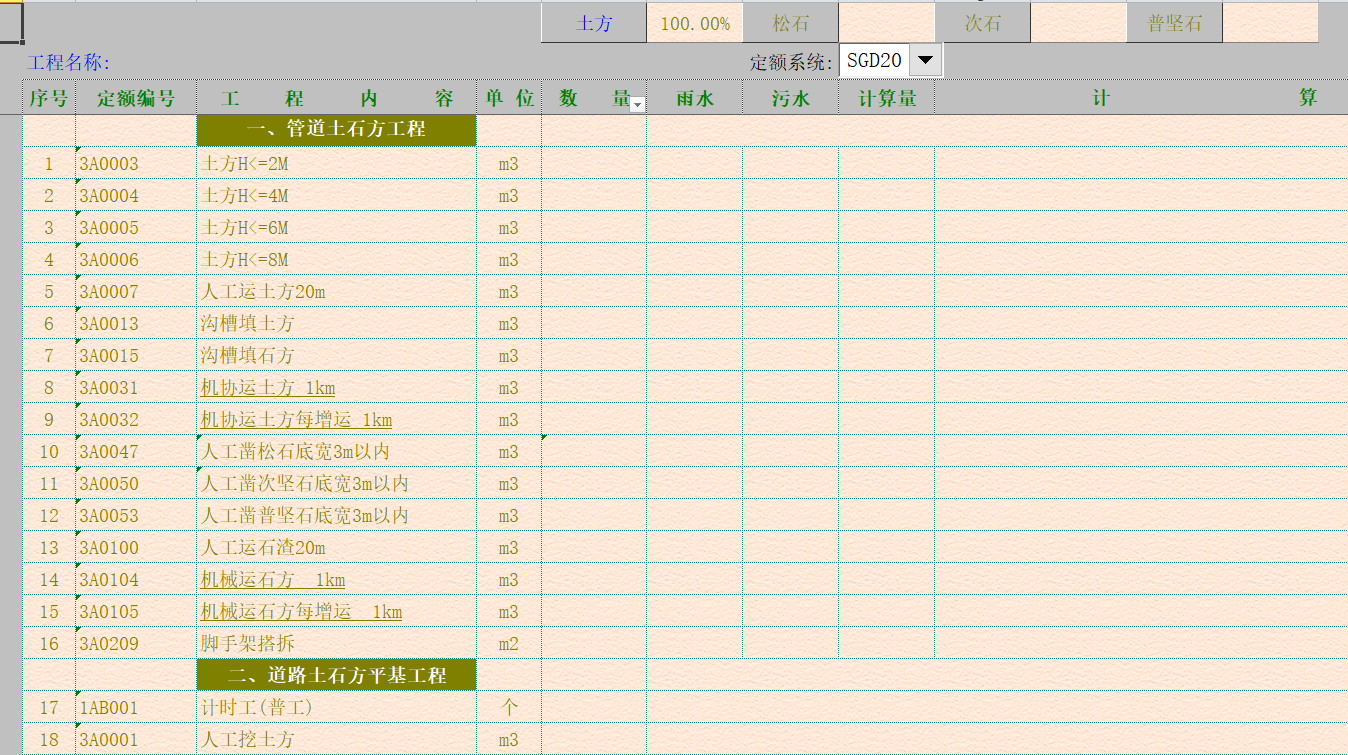1348x755 pixels.
Task: Select quota code cell 3A0032
Action: point(136,420)
